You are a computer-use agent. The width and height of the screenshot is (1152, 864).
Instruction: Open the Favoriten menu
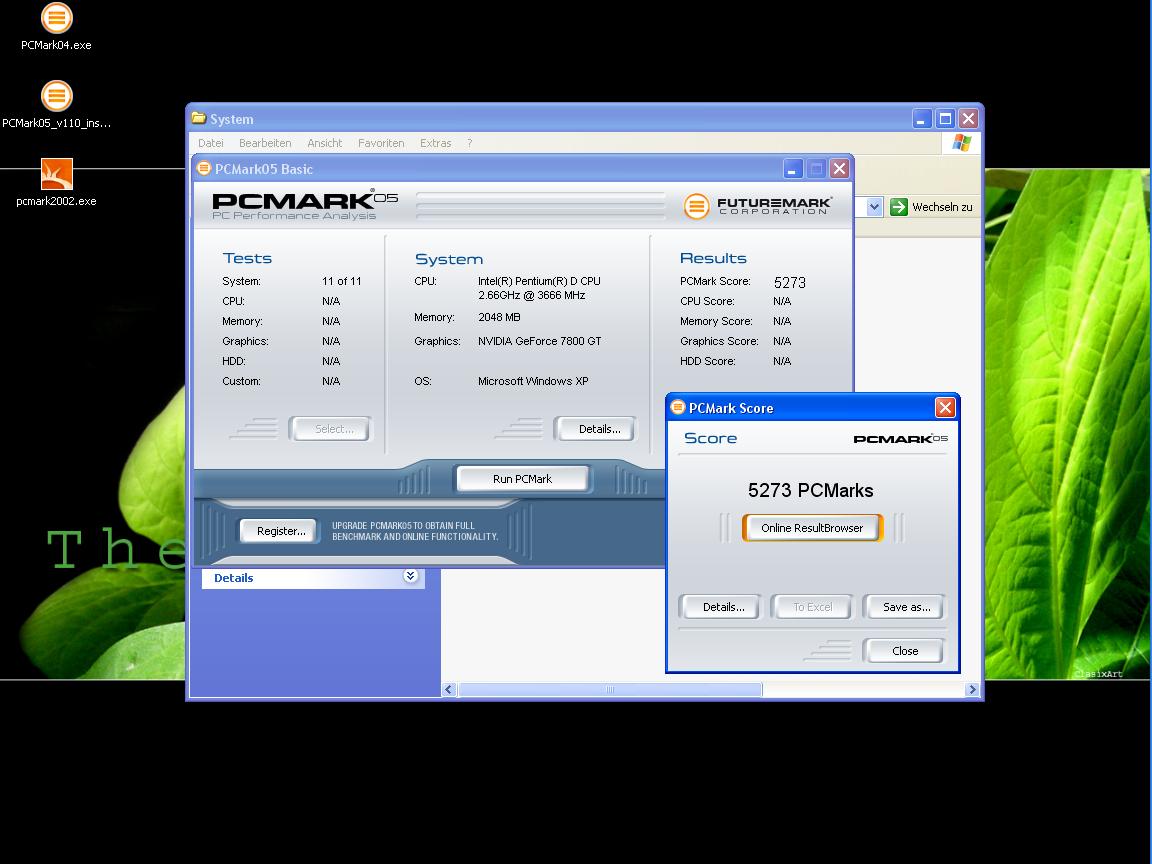click(381, 143)
